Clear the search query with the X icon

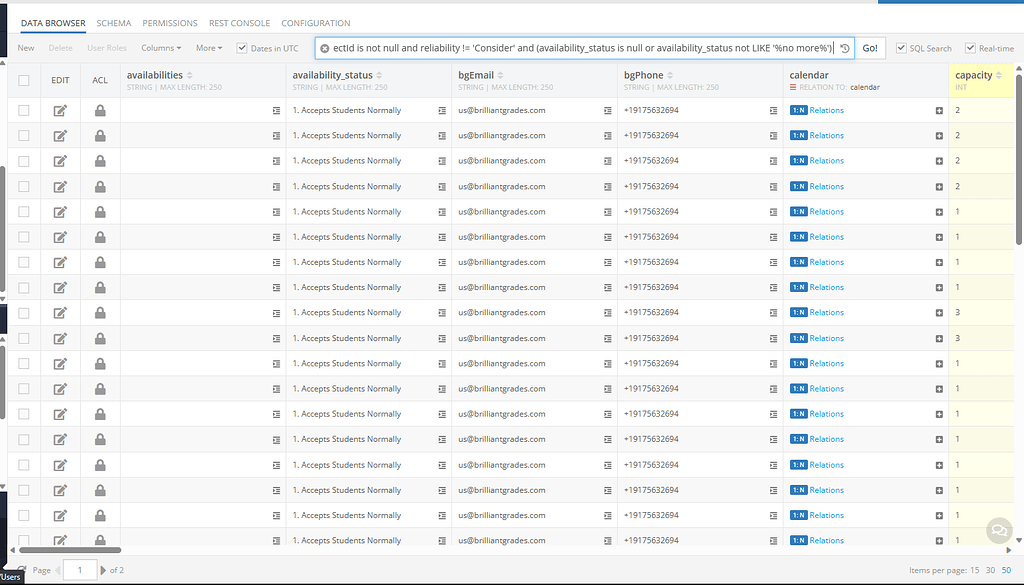tap(324, 48)
